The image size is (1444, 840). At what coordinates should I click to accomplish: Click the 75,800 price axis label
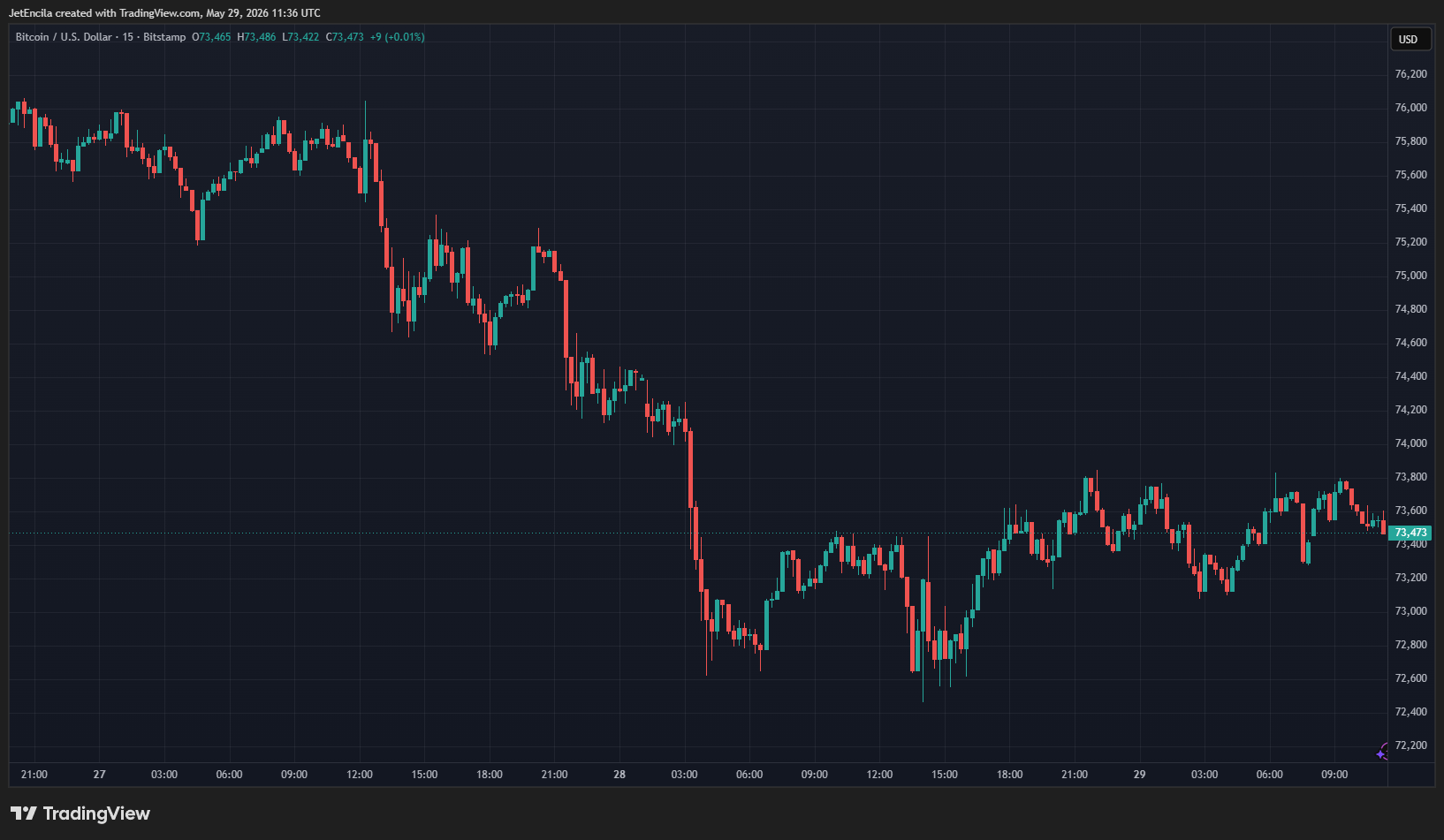tap(1410, 141)
